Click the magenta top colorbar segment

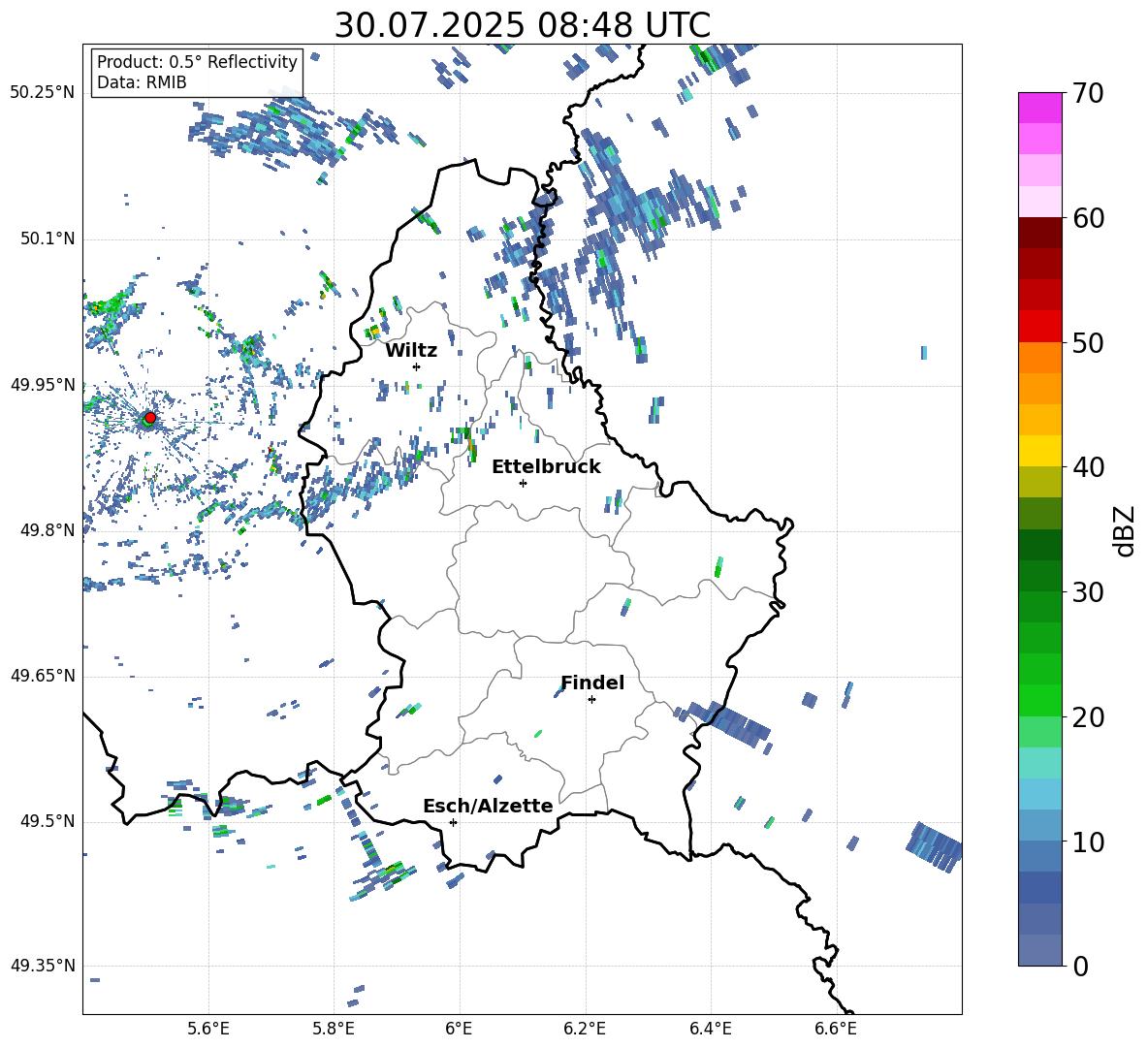pos(1040,108)
